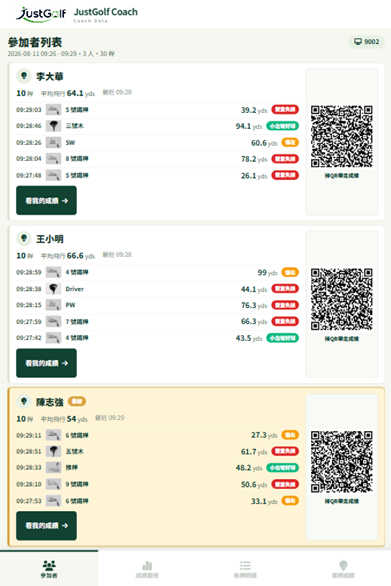The height and width of the screenshot is (586, 391).
Task: Click the wood club icon at 09:28:51
Action: [53, 451]
